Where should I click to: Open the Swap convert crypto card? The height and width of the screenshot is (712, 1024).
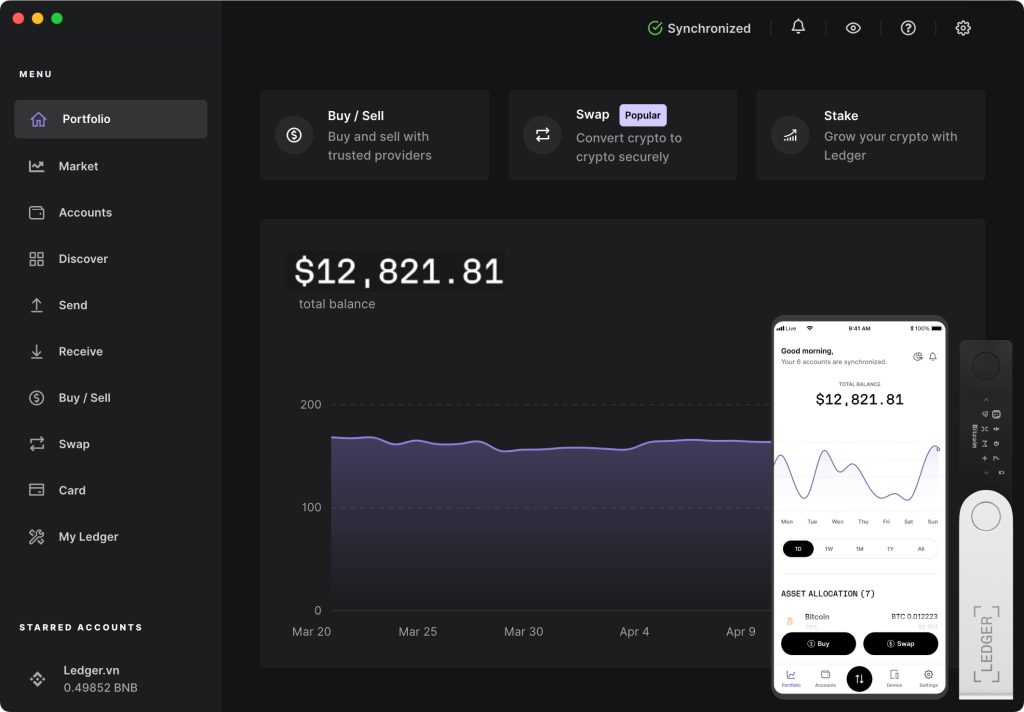(622, 135)
